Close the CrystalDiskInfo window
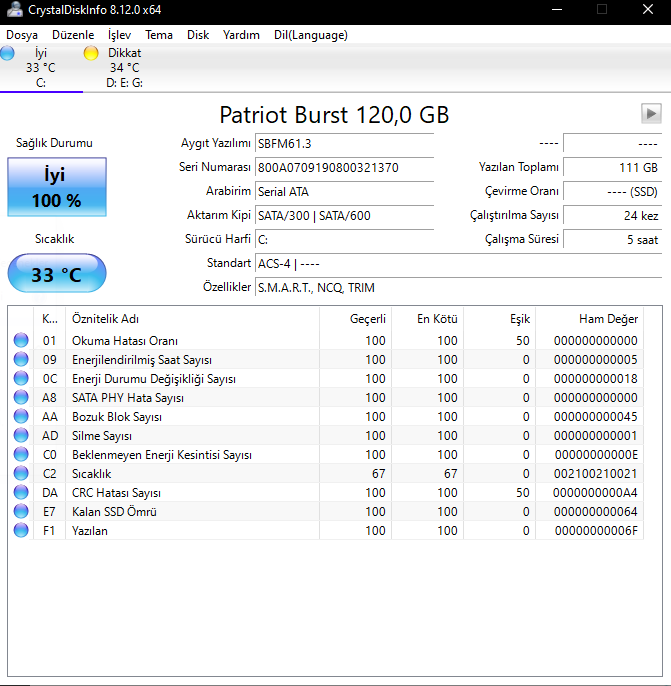671x686 pixels. tap(648, 9)
